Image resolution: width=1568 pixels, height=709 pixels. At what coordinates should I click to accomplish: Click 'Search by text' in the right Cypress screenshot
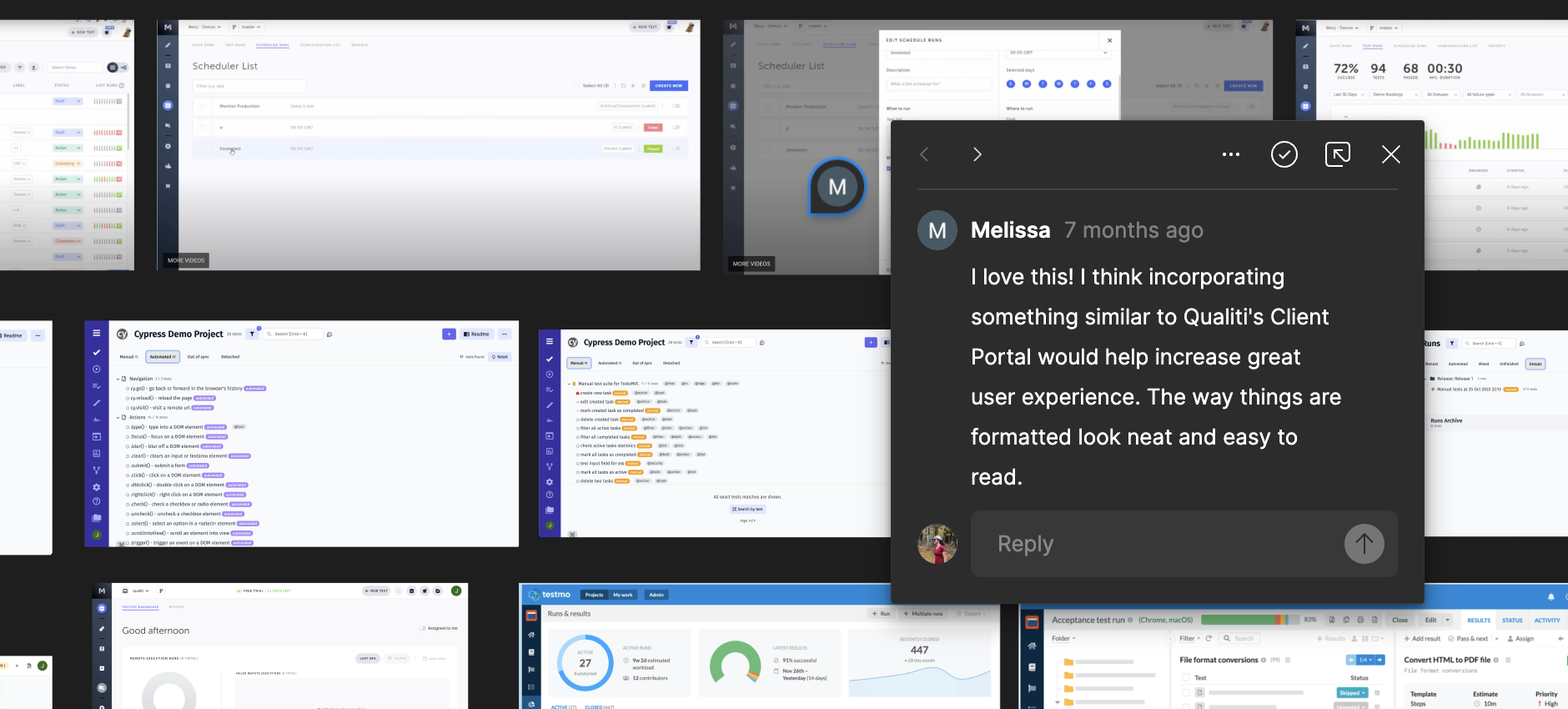[x=748, y=509]
